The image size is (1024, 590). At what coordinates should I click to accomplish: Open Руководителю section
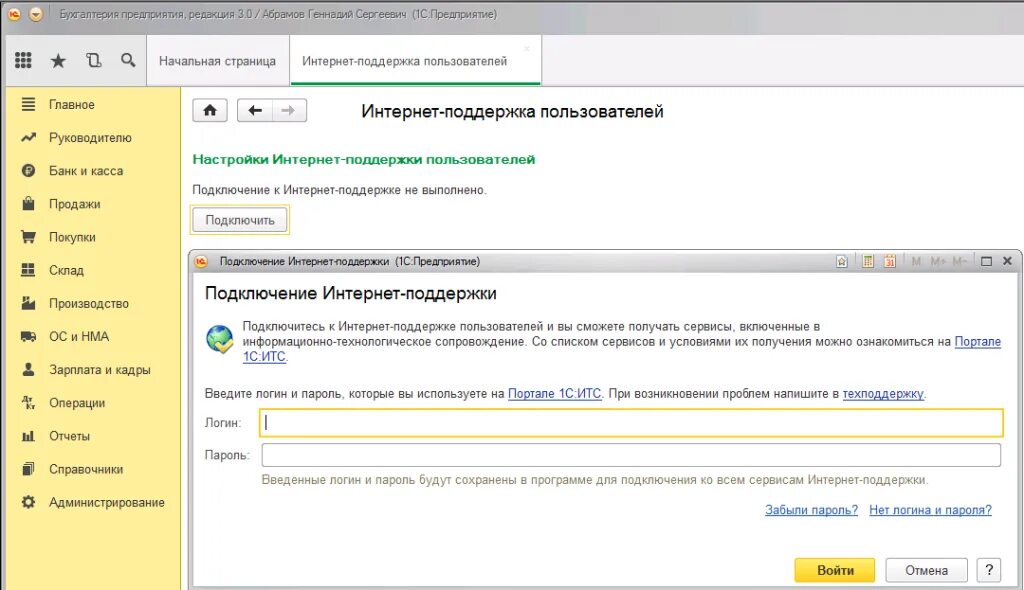point(92,138)
